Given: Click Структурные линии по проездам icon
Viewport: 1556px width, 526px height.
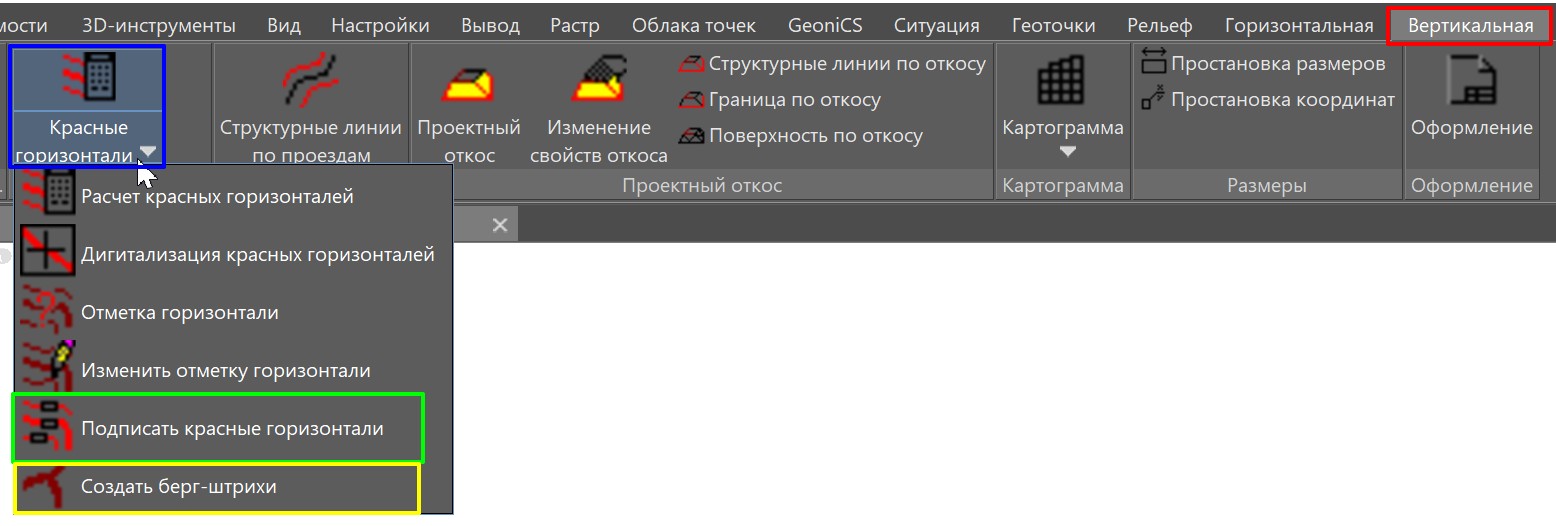Looking at the screenshot, I should click(x=310, y=79).
